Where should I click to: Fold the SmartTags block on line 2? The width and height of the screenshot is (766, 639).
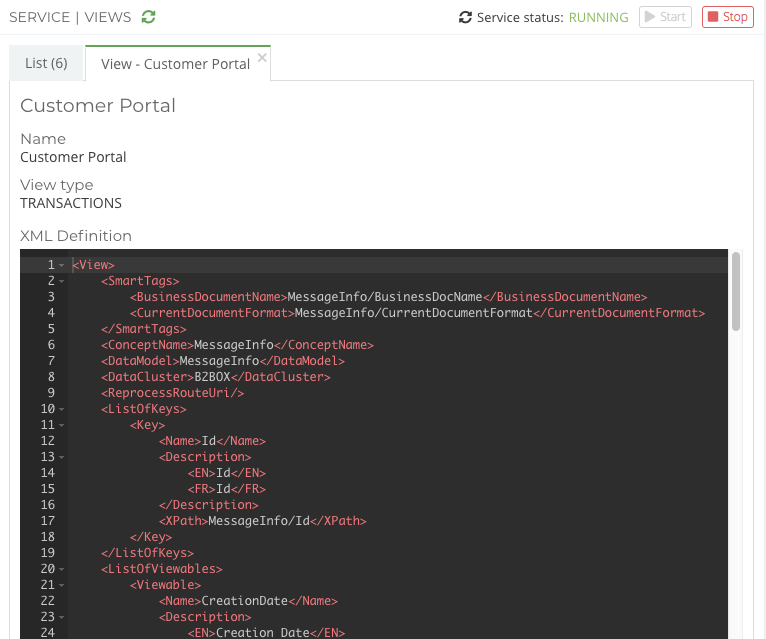coord(62,281)
